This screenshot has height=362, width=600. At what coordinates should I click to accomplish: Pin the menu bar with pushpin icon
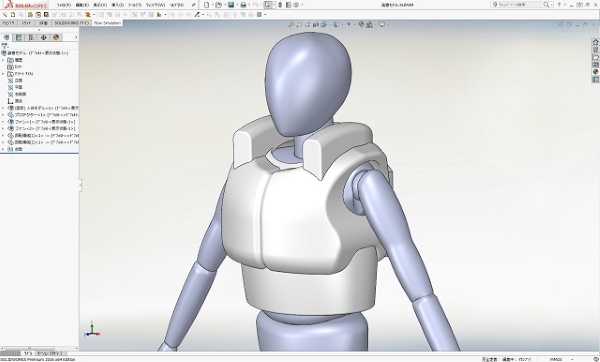pyautogui.click(x=194, y=5)
